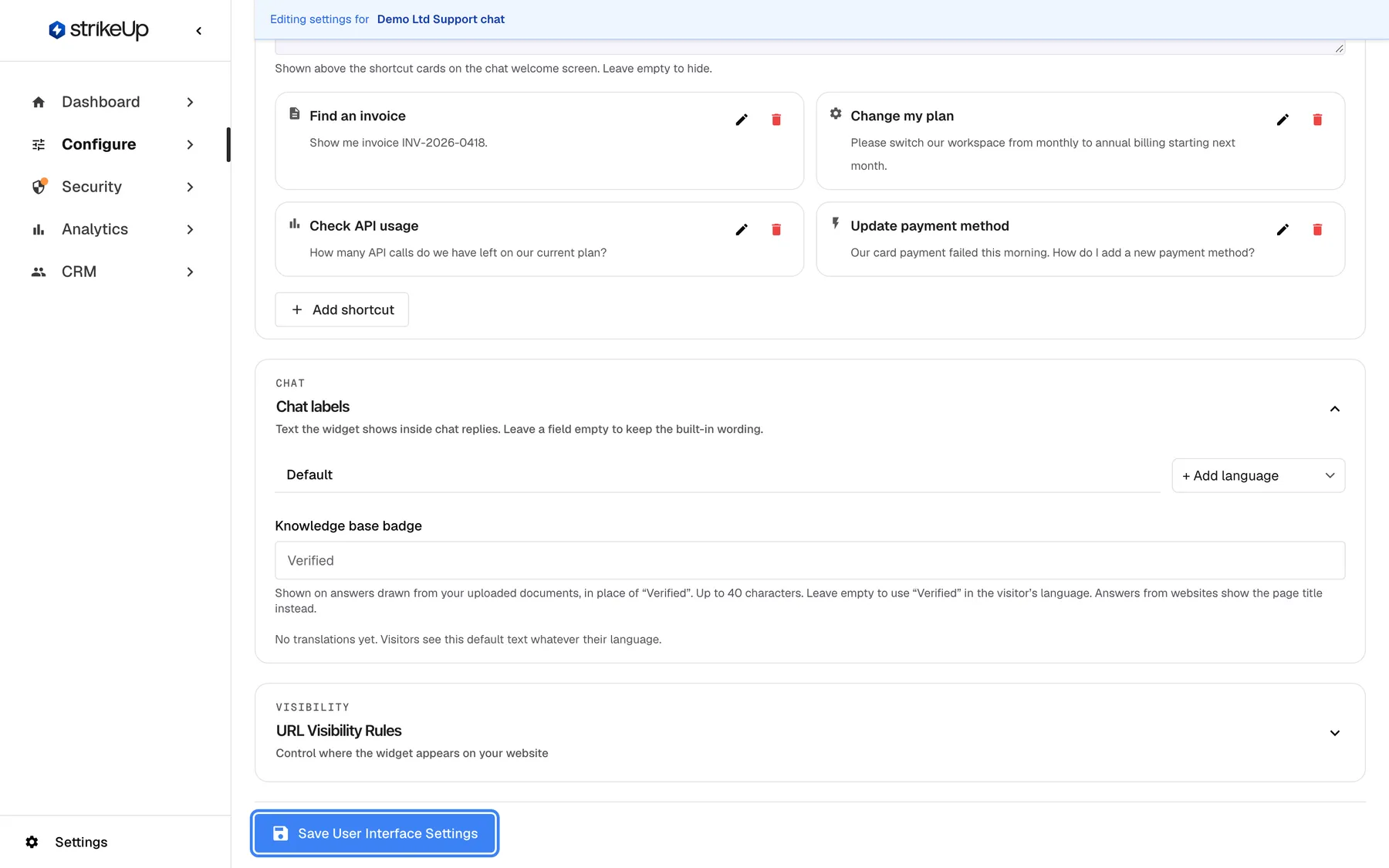Open the Security menu item

[x=114, y=187]
